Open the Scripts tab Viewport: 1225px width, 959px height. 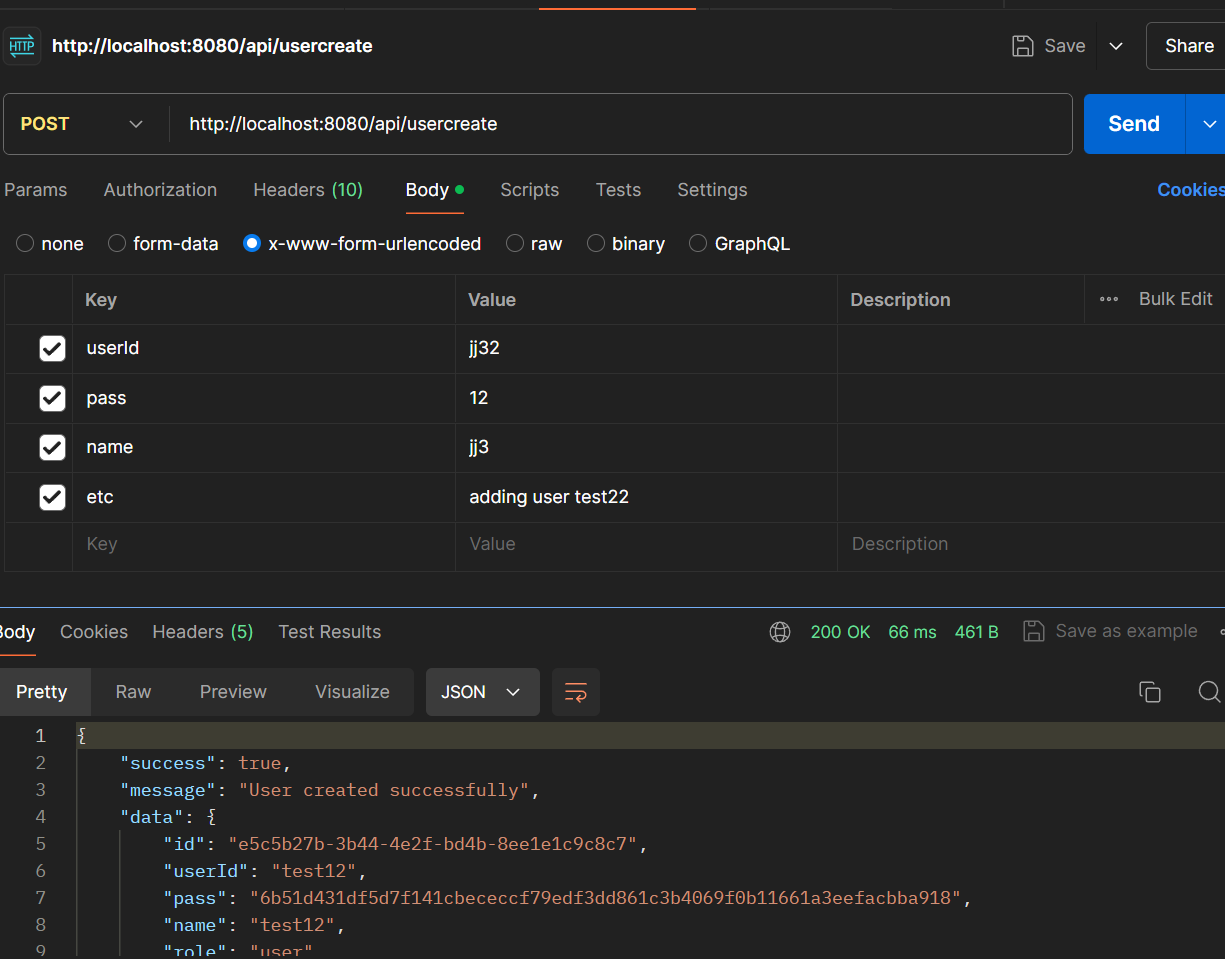tap(529, 190)
